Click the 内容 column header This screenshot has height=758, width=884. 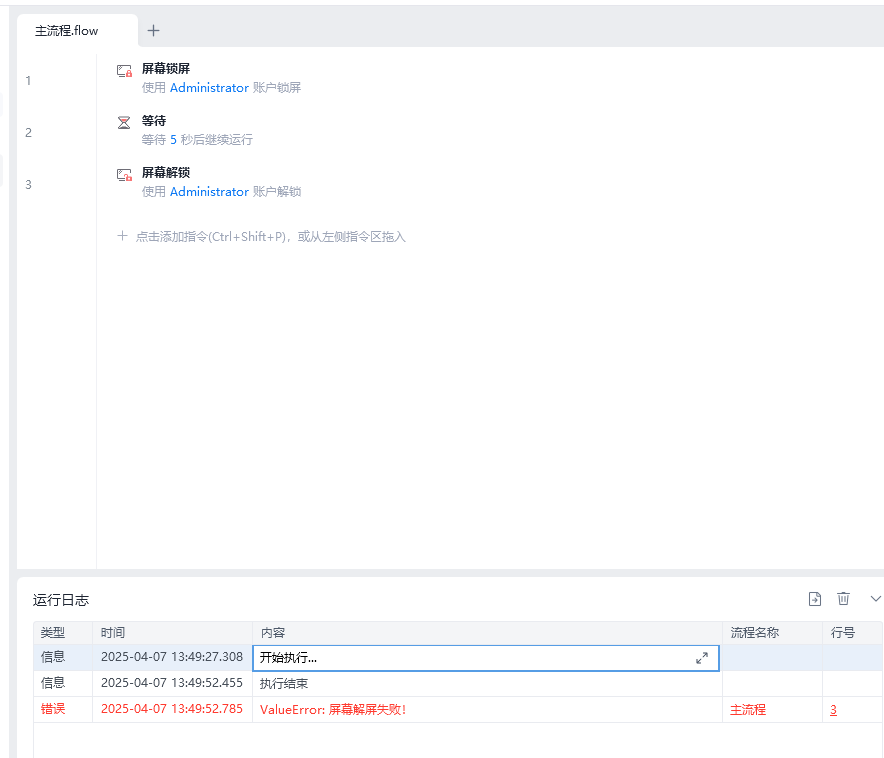(273, 633)
